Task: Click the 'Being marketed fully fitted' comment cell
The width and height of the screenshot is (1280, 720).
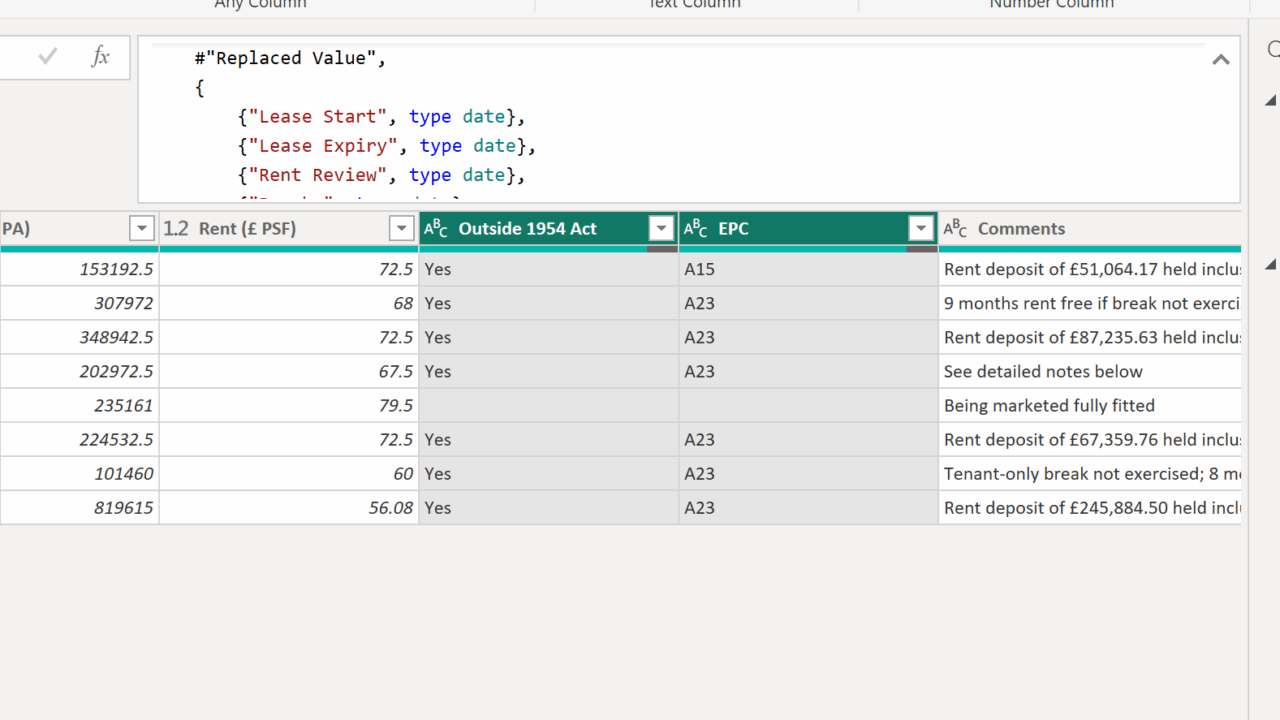Action: point(1088,406)
